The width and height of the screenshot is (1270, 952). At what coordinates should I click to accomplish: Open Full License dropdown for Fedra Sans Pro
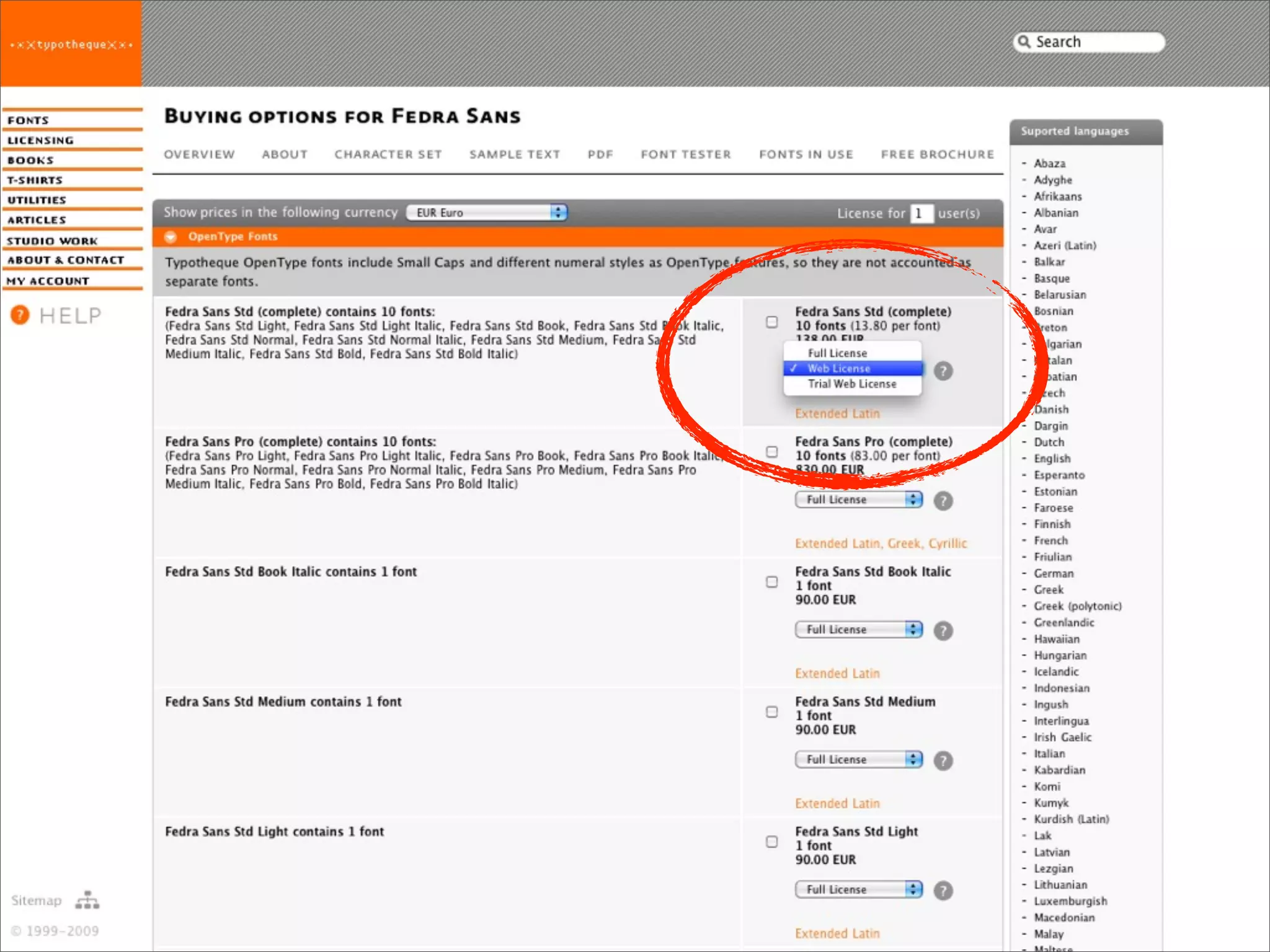859,500
